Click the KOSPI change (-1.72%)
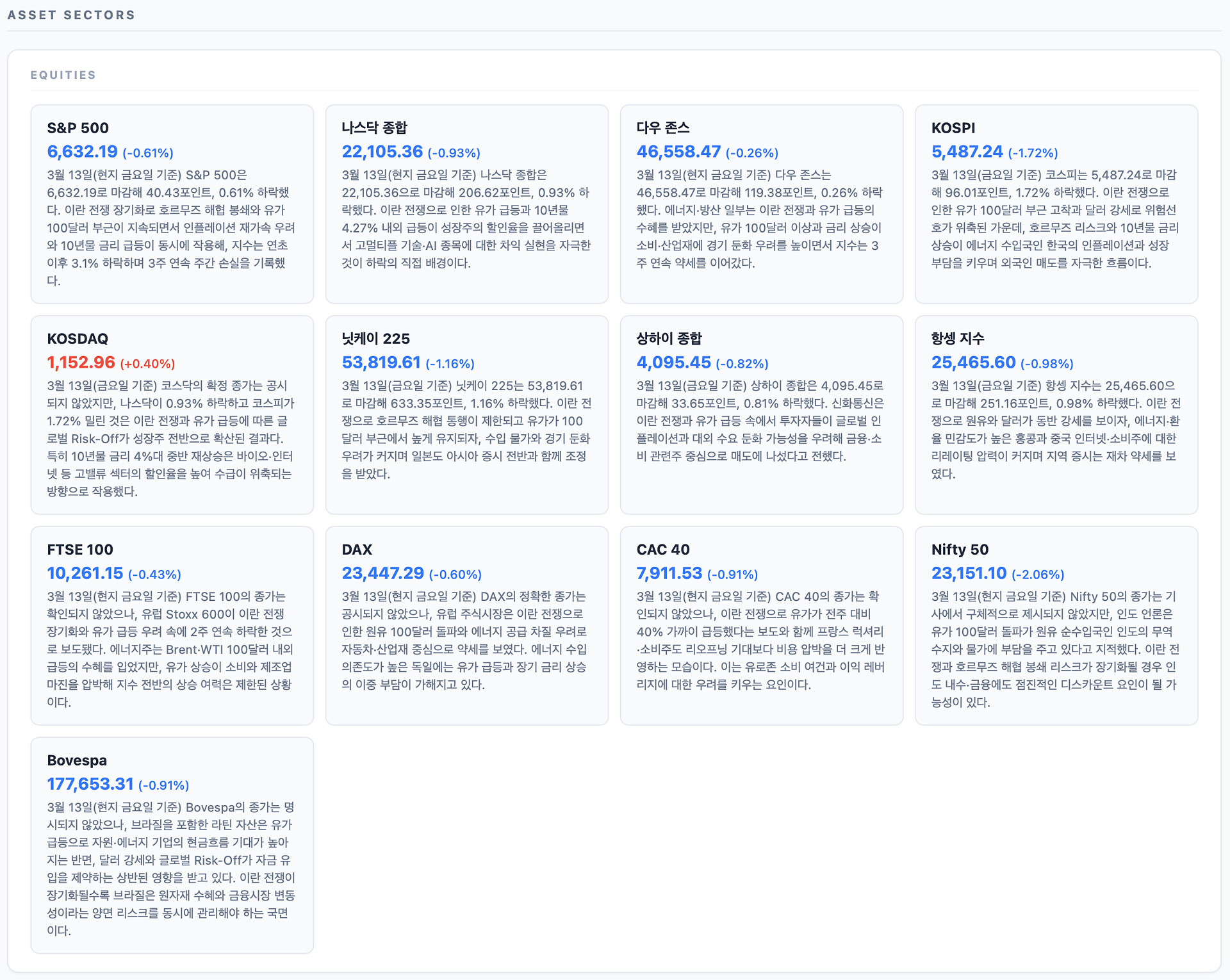Image resolution: width=1230 pixels, height=980 pixels. [x=1033, y=153]
